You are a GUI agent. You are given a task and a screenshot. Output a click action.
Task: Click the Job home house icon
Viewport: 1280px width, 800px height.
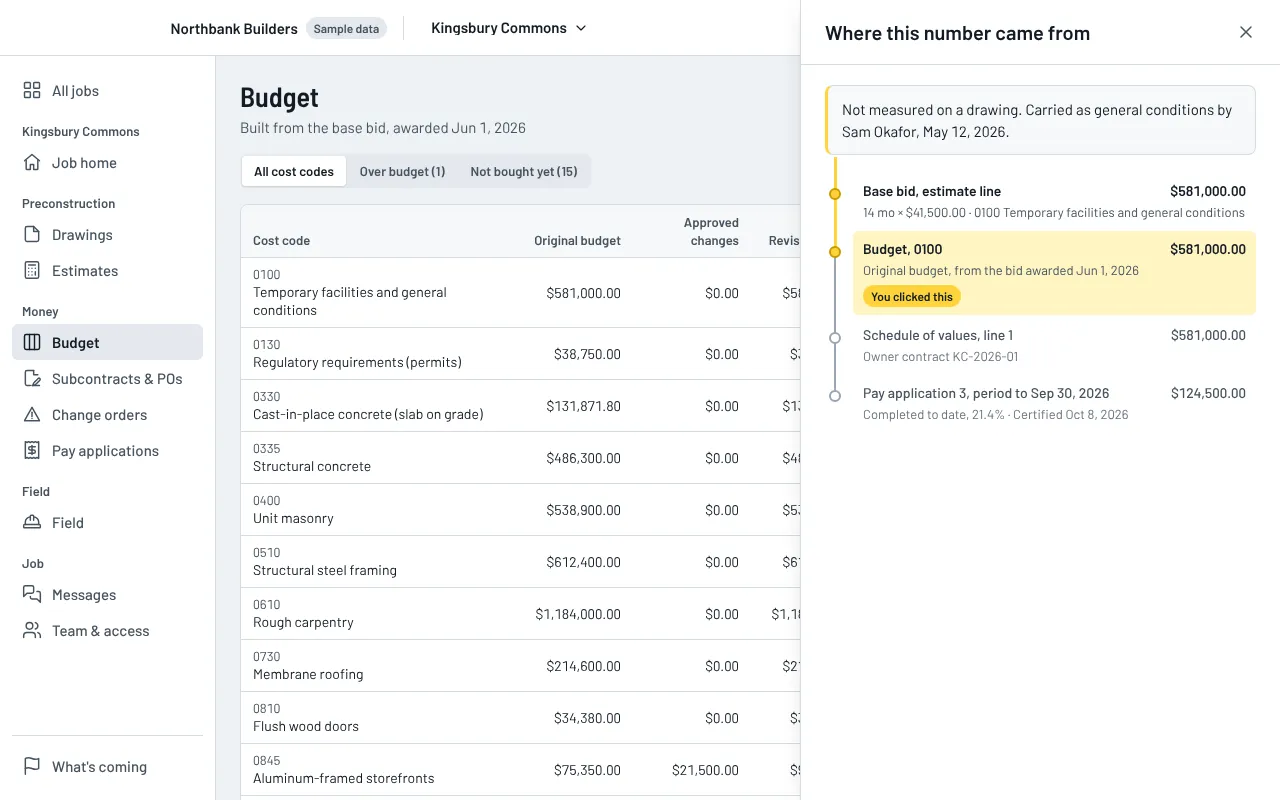(x=32, y=163)
